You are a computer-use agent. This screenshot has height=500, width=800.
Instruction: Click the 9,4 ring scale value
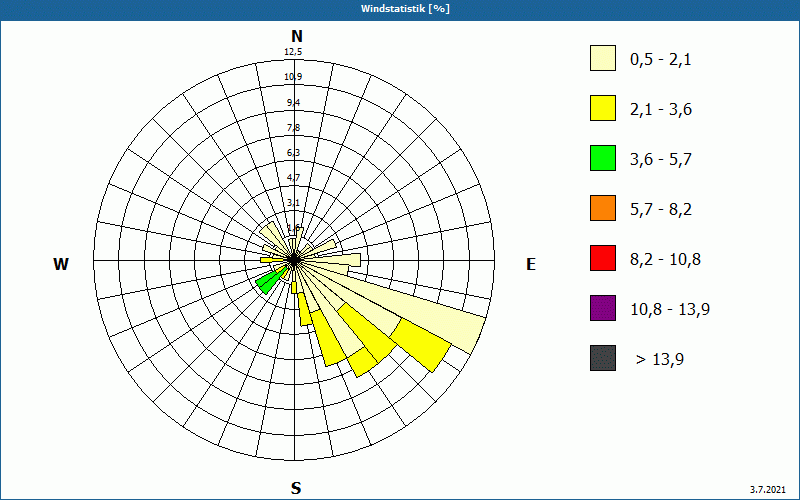(293, 103)
